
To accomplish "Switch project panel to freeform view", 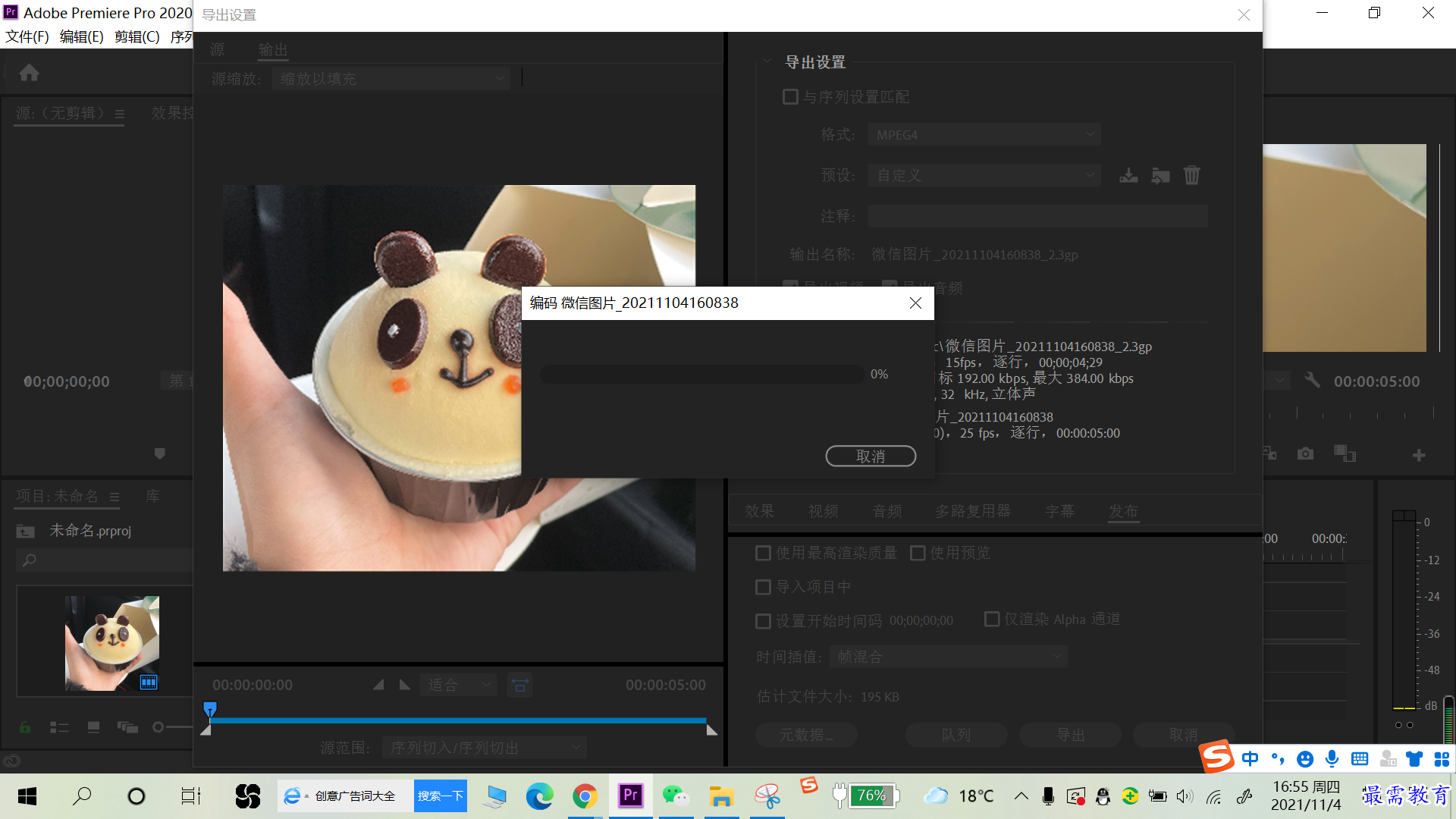I will click(x=127, y=727).
